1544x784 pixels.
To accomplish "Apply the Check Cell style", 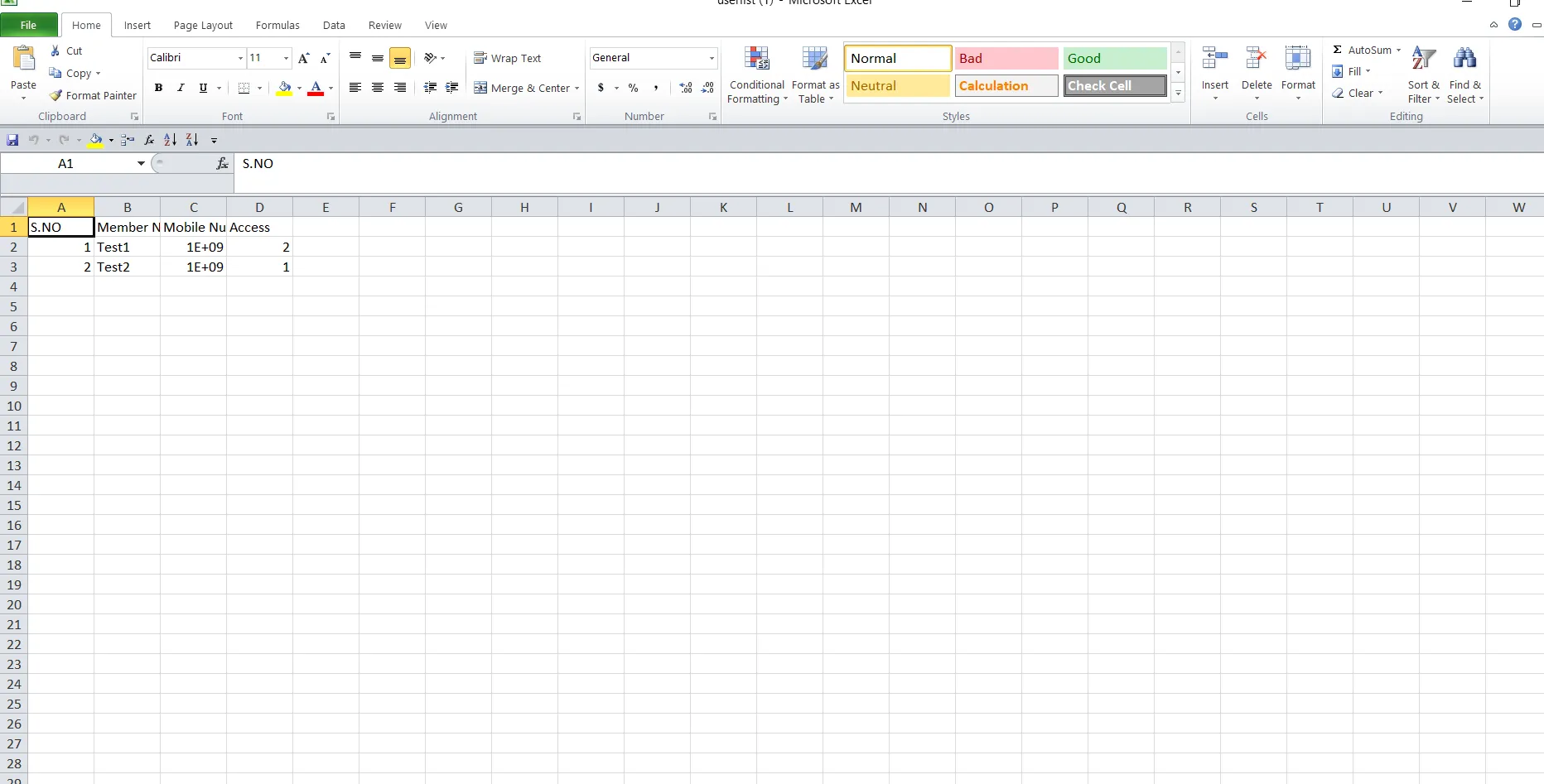I will point(1115,85).
